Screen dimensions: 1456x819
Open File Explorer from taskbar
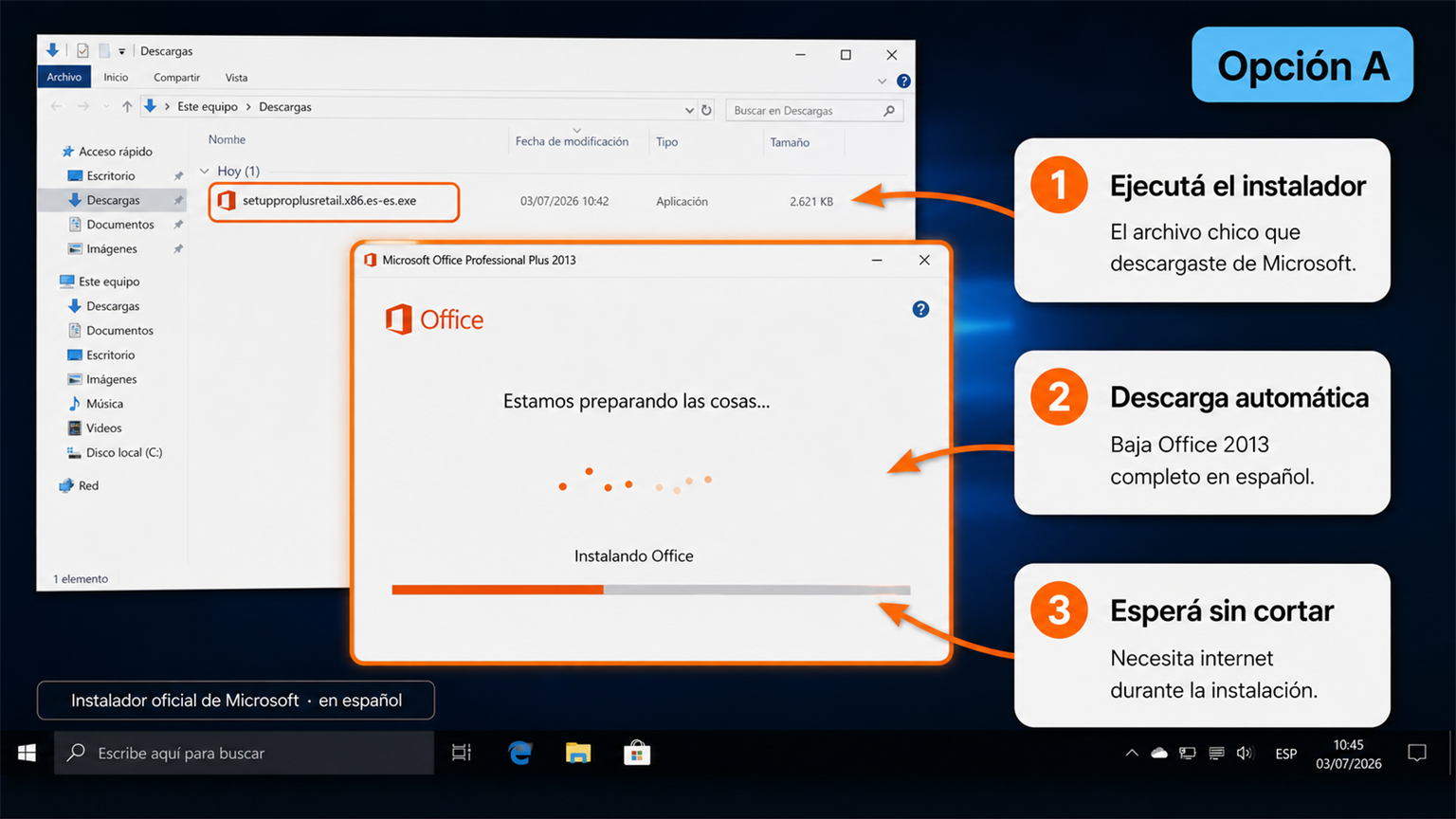tap(578, 753)
